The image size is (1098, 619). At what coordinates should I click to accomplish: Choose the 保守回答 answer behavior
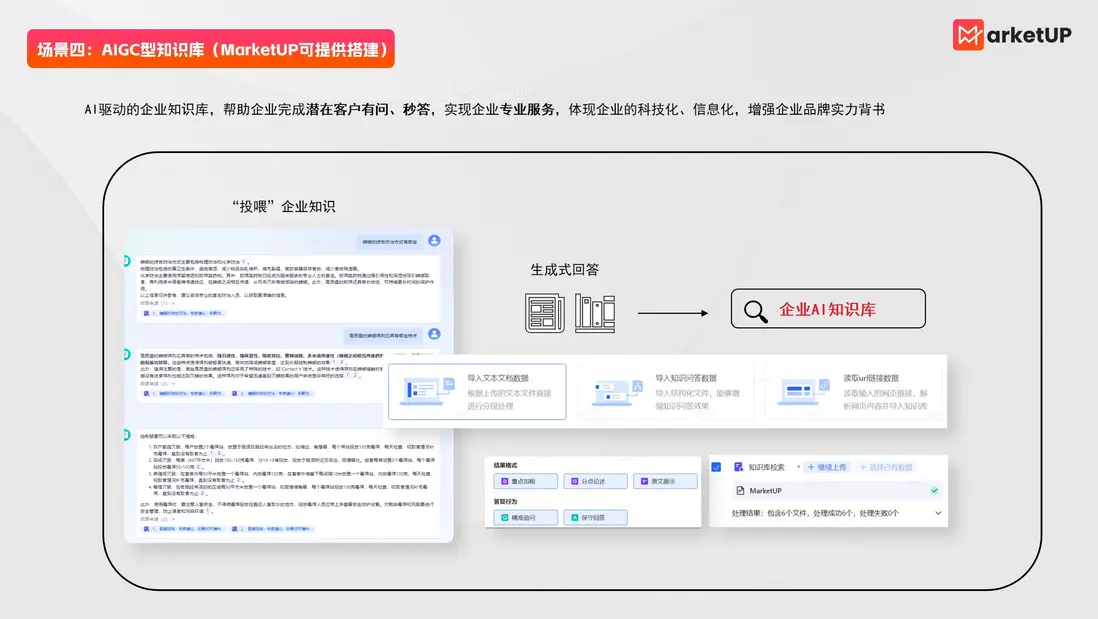595,517
